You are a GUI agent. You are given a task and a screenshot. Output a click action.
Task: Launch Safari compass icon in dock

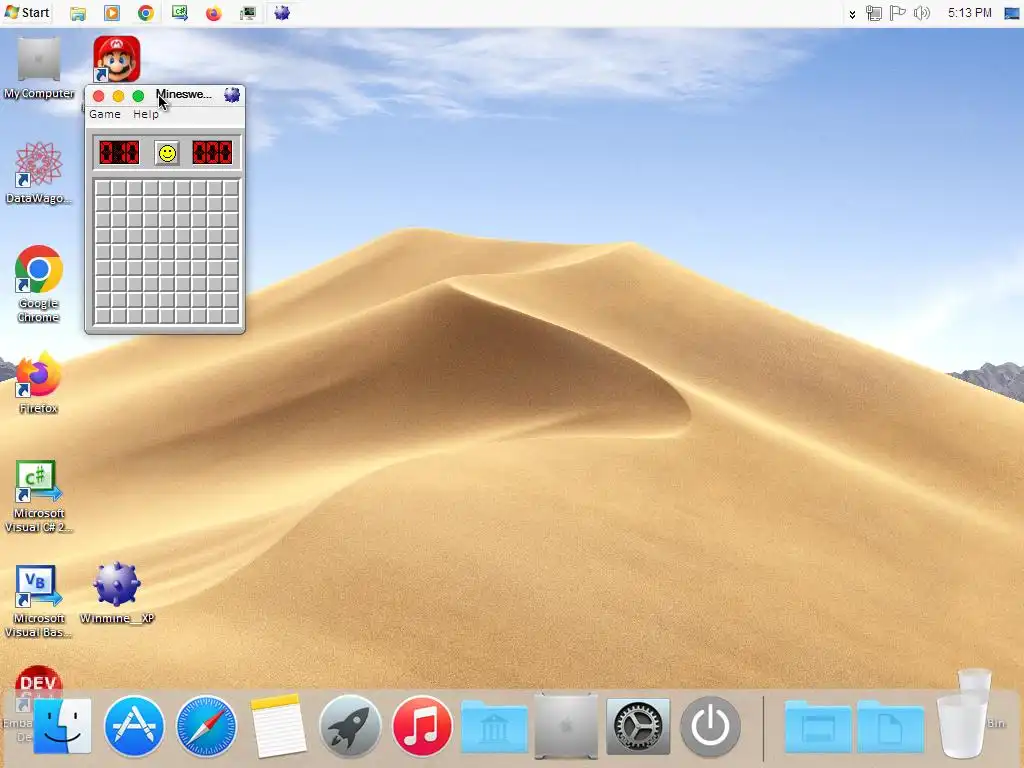pos(206,726)
